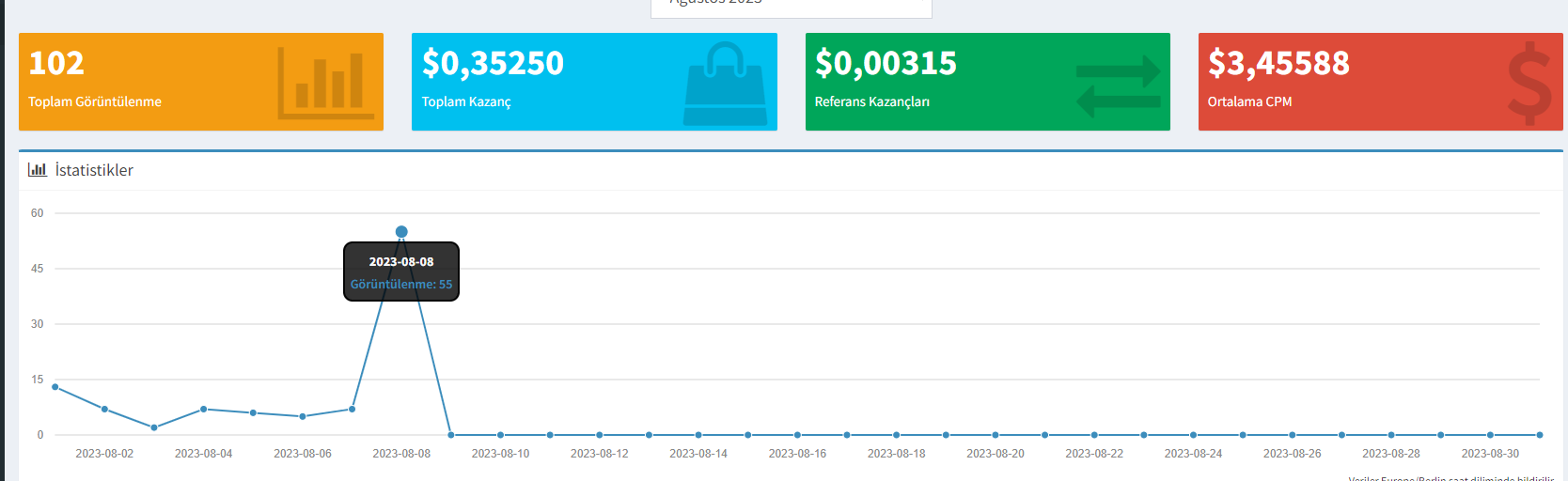This screenshot has width=1568, height=481.
Task: Click the small chart icon beside İstatistikler
Action: pyautogui.click(x=38, y=170)
